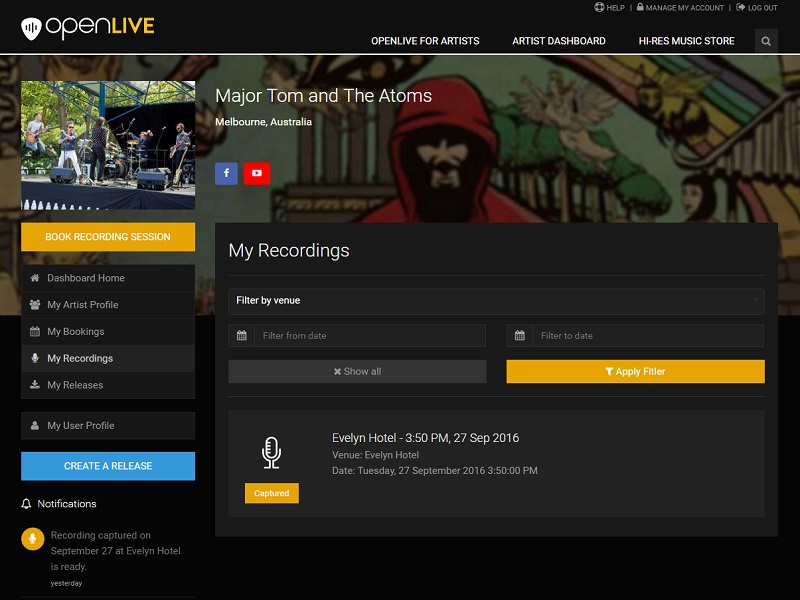
Task: Click the Filter to date field
Action: pyautogui.click(x=648, y=336)
